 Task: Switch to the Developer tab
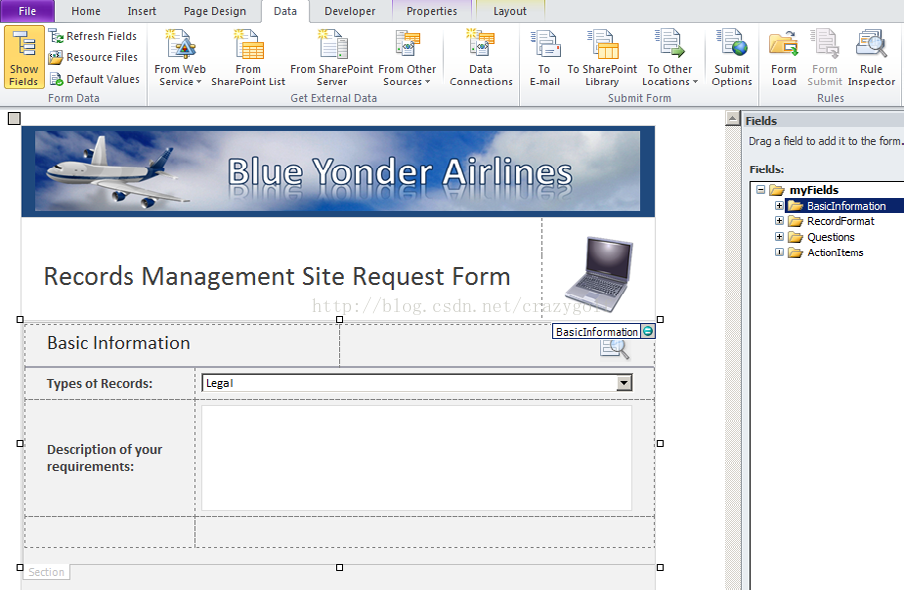(x=349, y=11)
